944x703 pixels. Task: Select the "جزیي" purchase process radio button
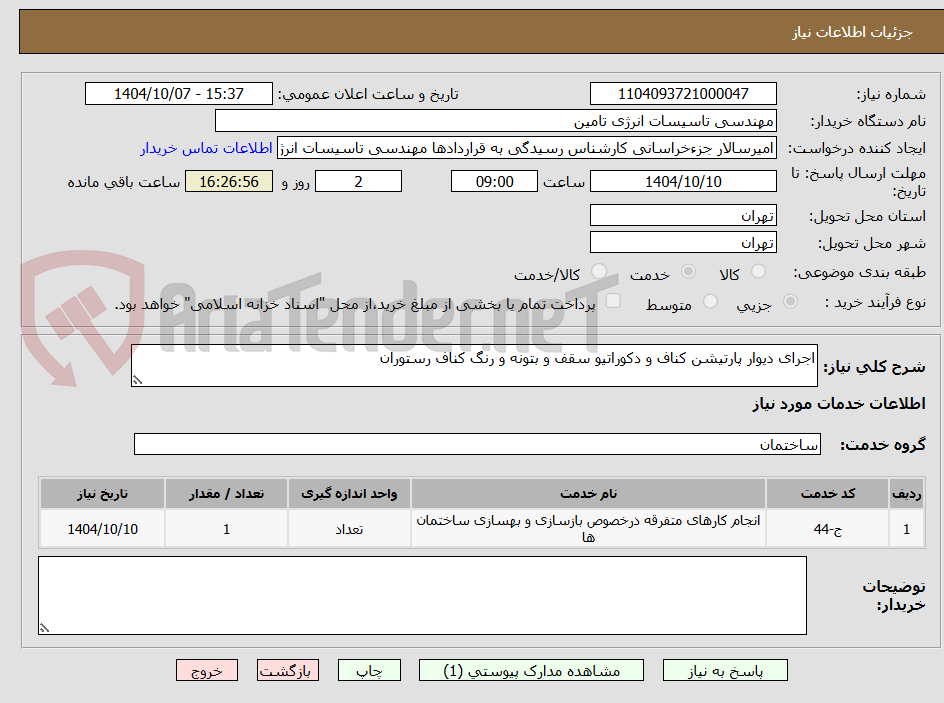tap(790, 300)
